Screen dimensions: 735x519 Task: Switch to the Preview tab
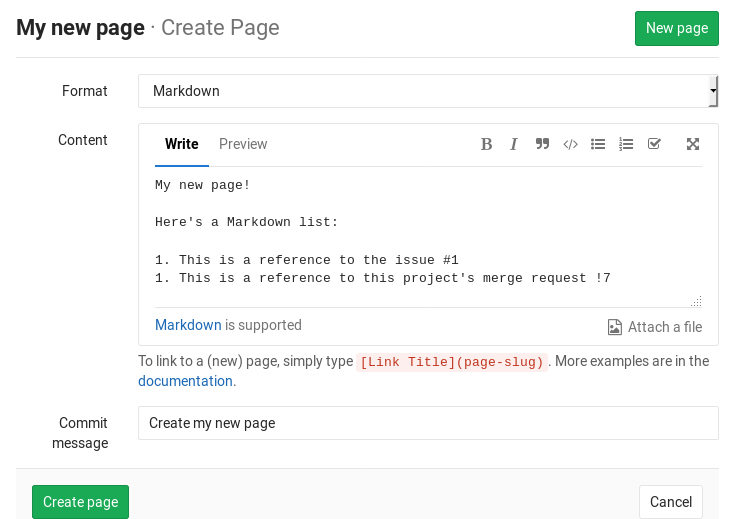tap(243, 144)
